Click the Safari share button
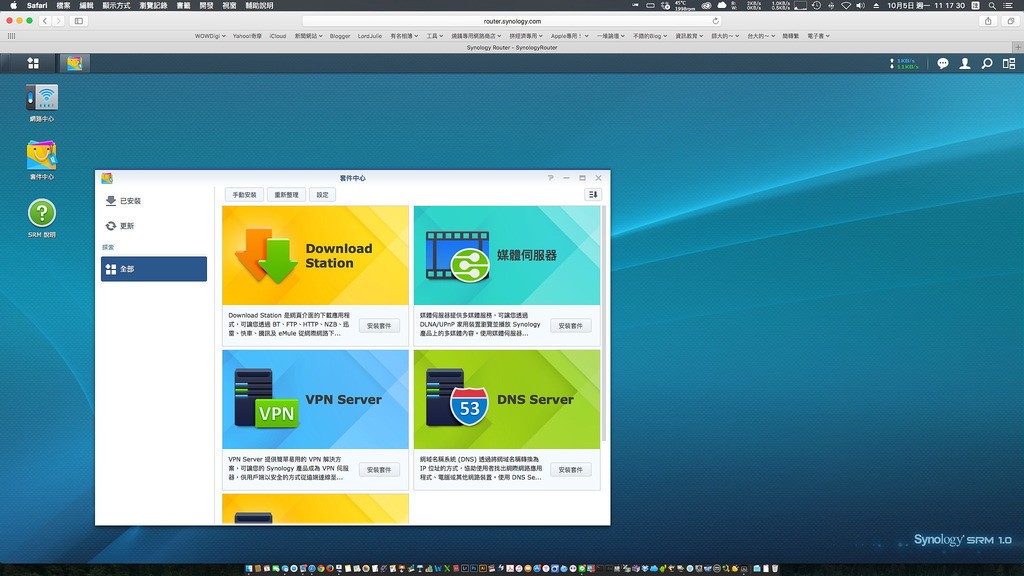This screenshot has width=1024, height=576. click(988, 21)
